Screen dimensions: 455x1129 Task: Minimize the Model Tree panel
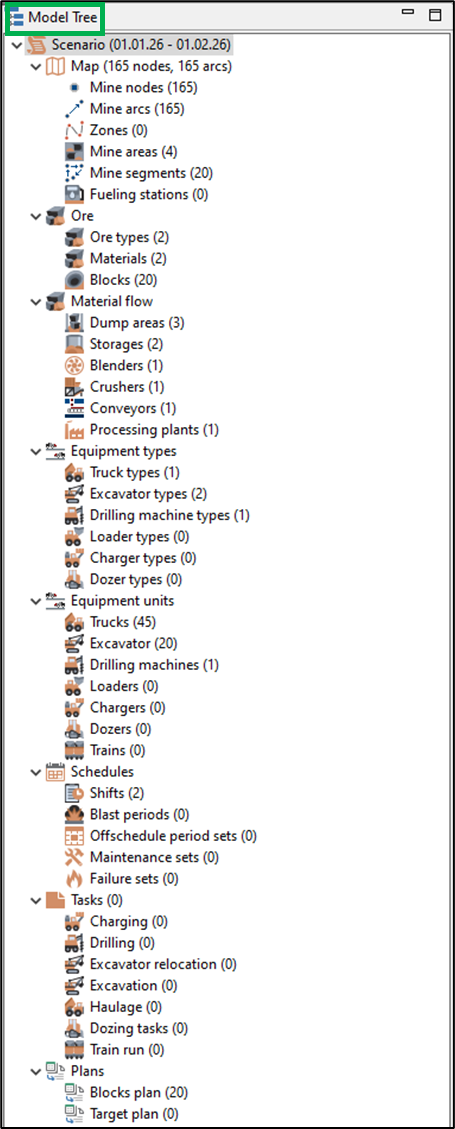click(407, 14)
